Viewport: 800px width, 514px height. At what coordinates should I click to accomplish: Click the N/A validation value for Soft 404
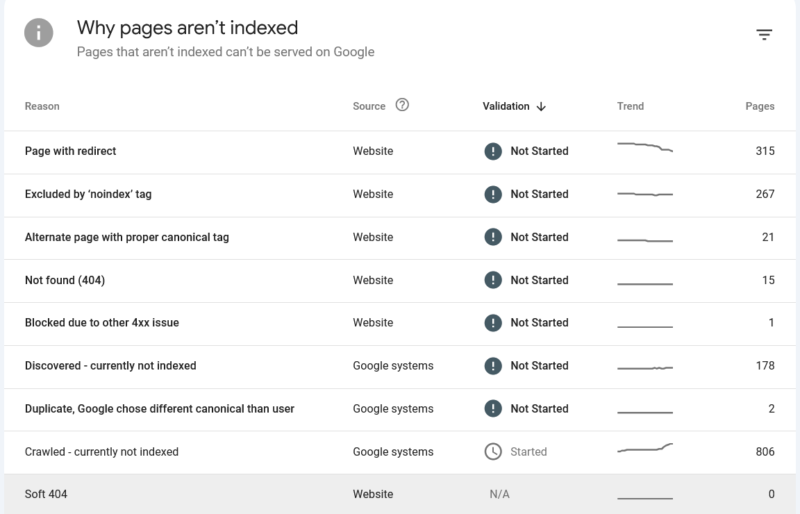click(499, 494)
